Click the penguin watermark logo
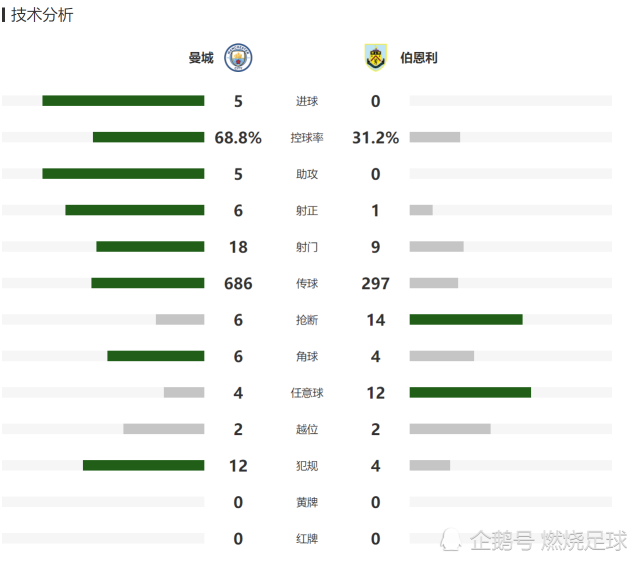This screenshot has height=563, width=641. click(452, 540)
